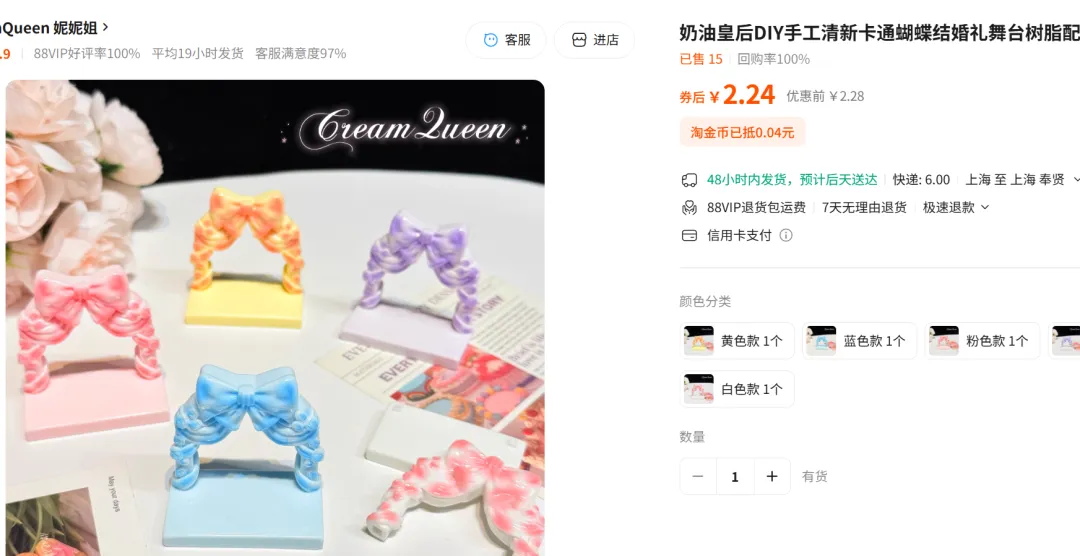The width and height of the screenshot is (1080, 556).
Task: Click the delivery truck icon
Action: [689, 180]
